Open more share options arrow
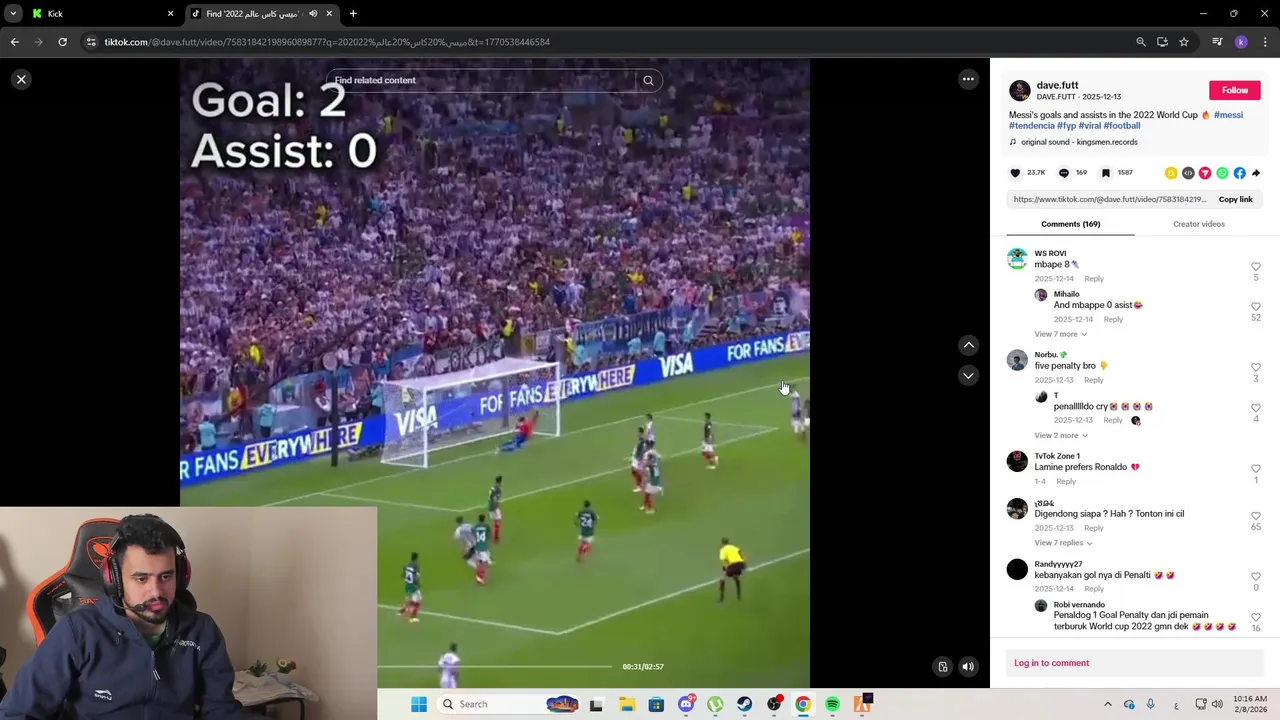1280x720 pixels. (x=1256, y=173)
